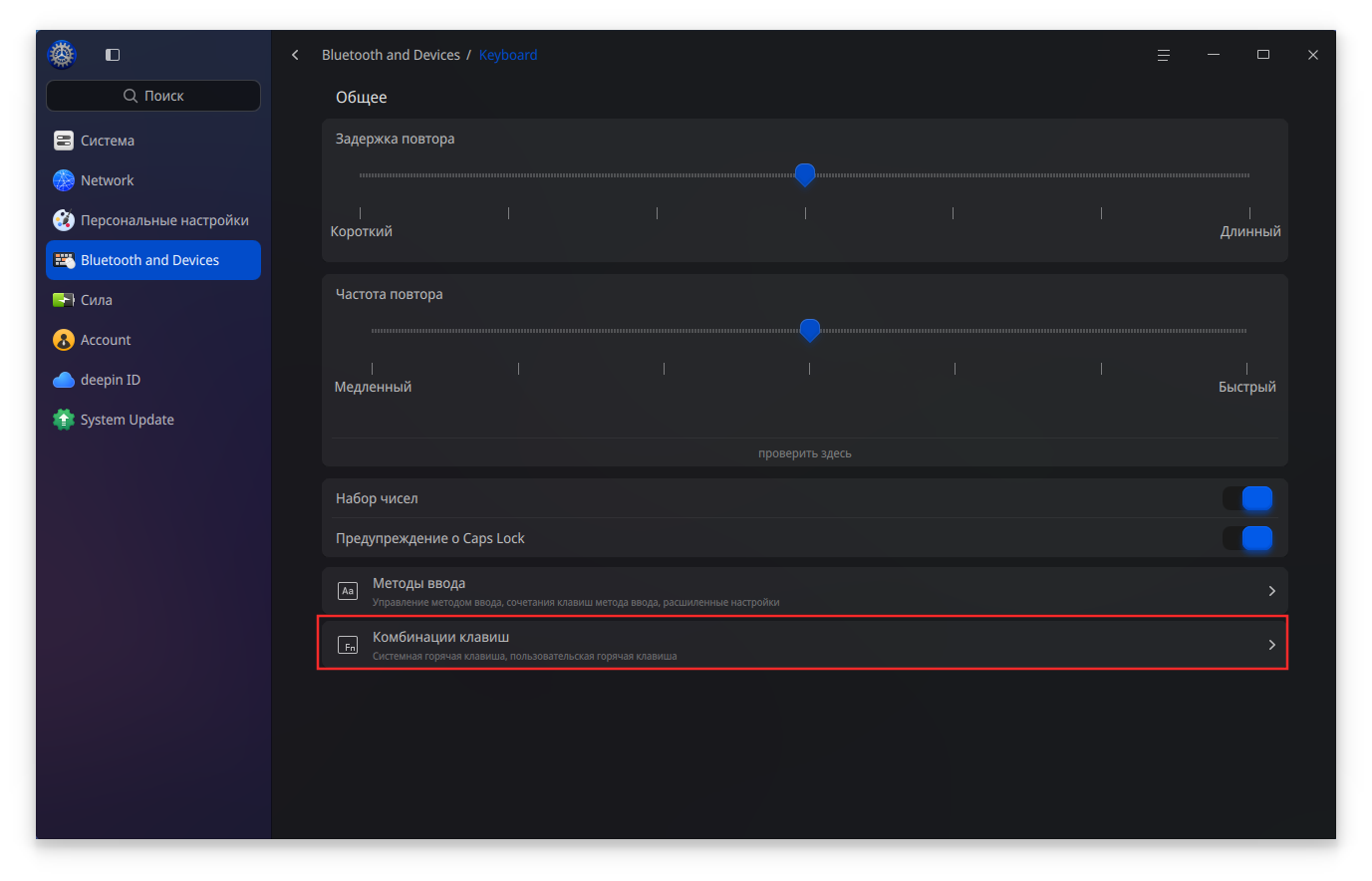Click the Система sidebar icon
Image resolution: width=1372 pixels, height=881 pixels.
64,141
